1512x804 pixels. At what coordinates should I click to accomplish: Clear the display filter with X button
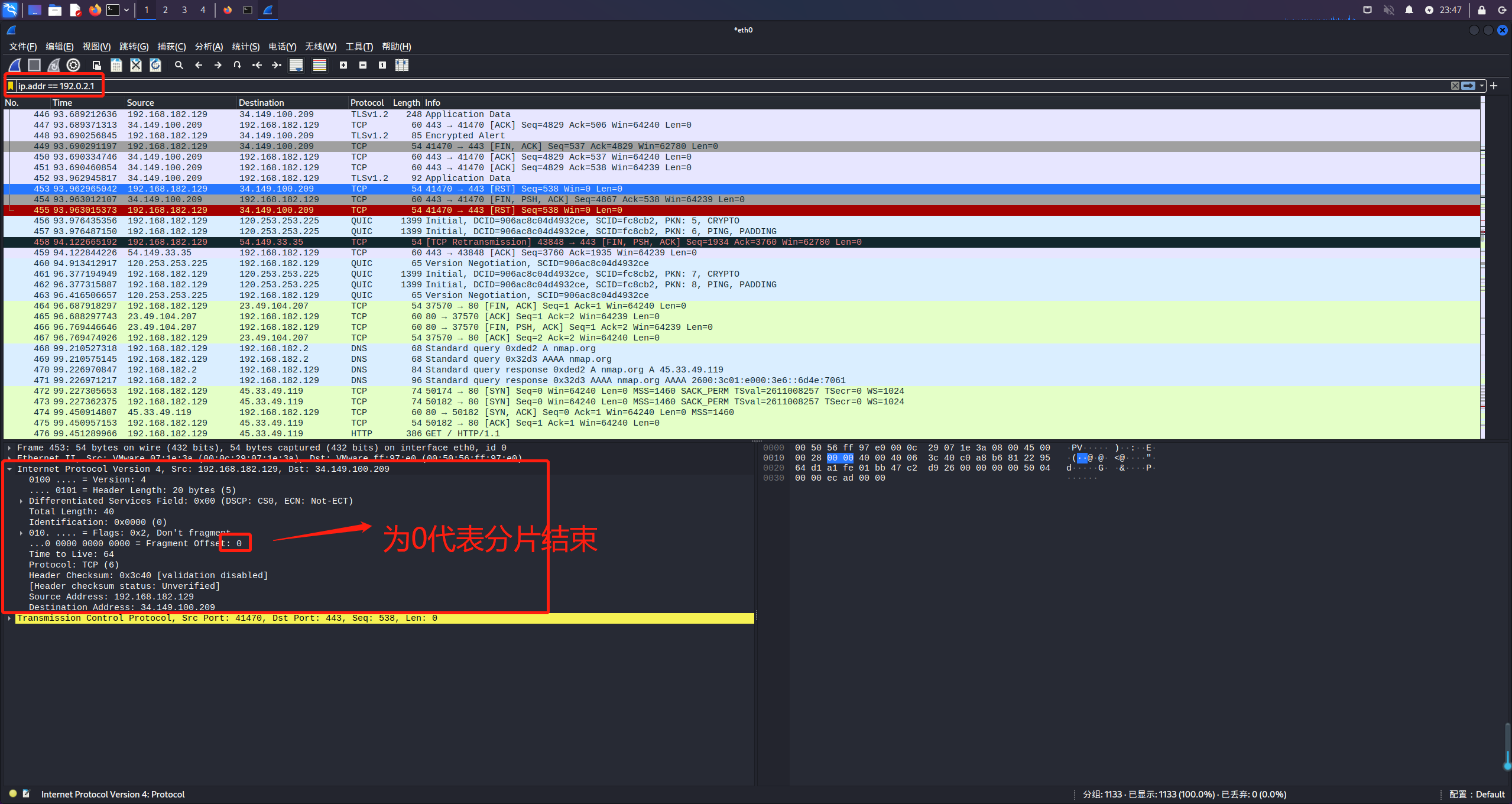(x=1455, y=86)
